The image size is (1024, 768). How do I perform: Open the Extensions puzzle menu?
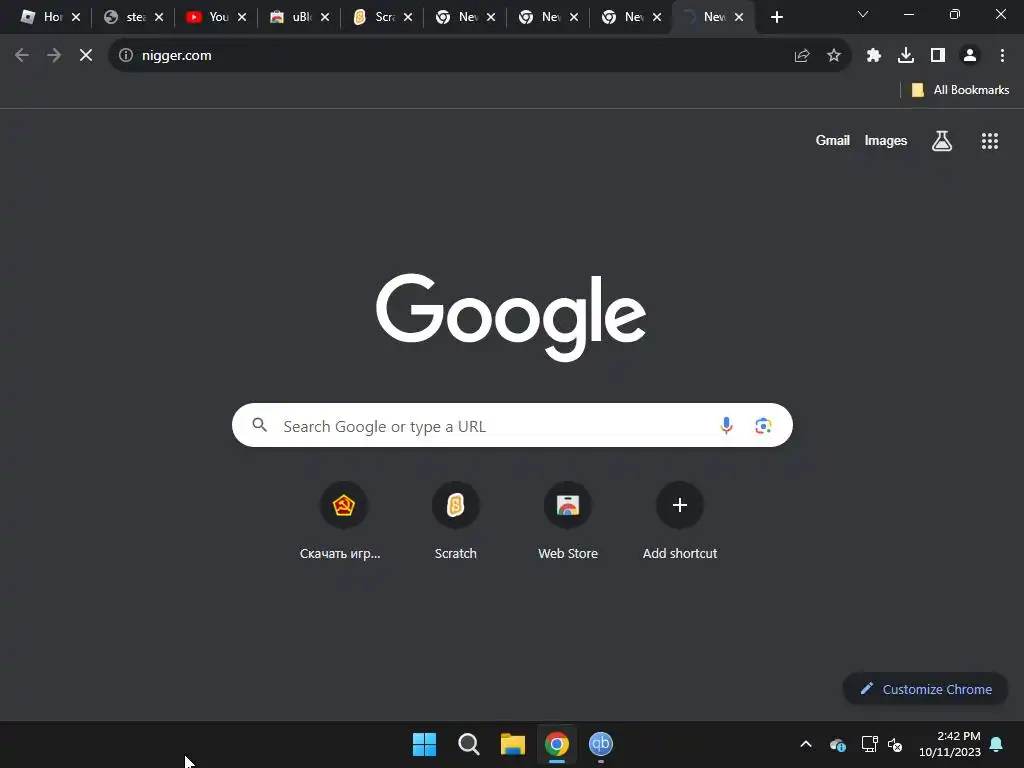pos(874,56)
